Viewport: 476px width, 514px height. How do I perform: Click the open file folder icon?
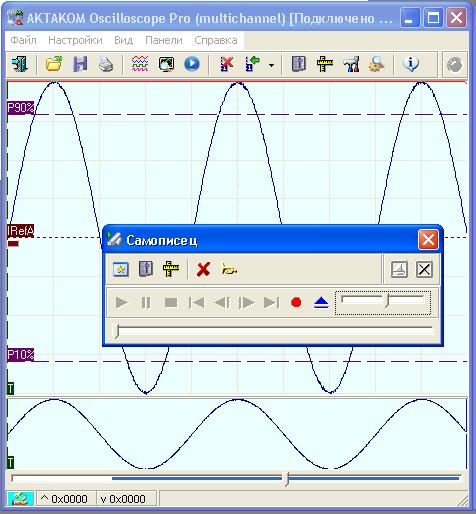click(54, 63)
